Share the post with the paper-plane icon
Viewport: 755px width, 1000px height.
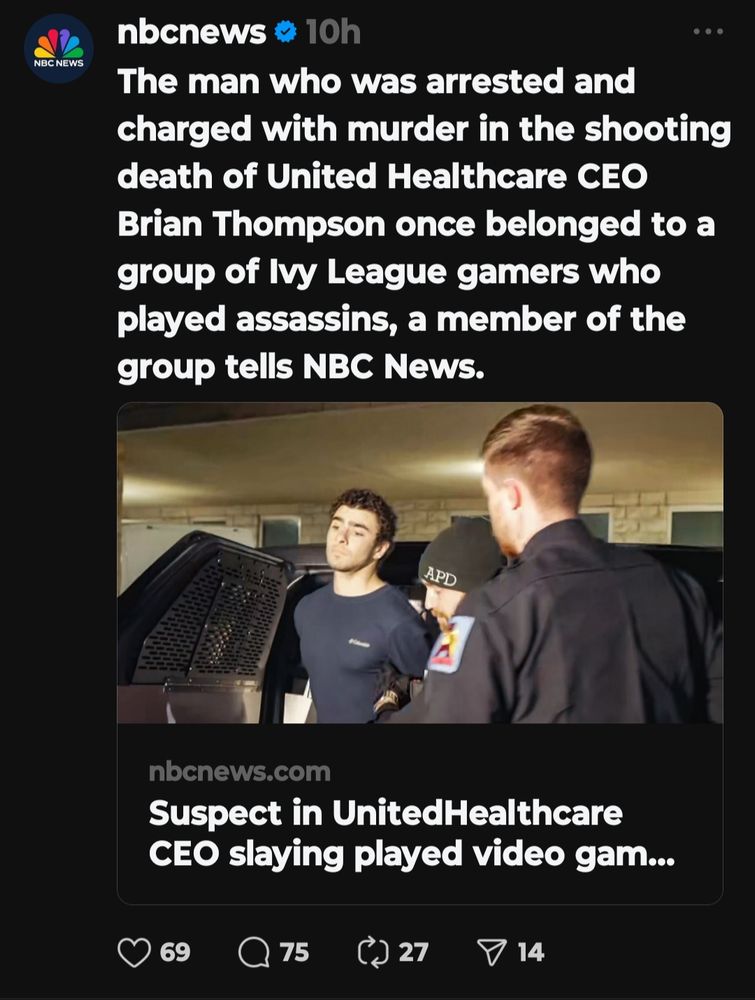pyautogui.click(x=492, y=952)
